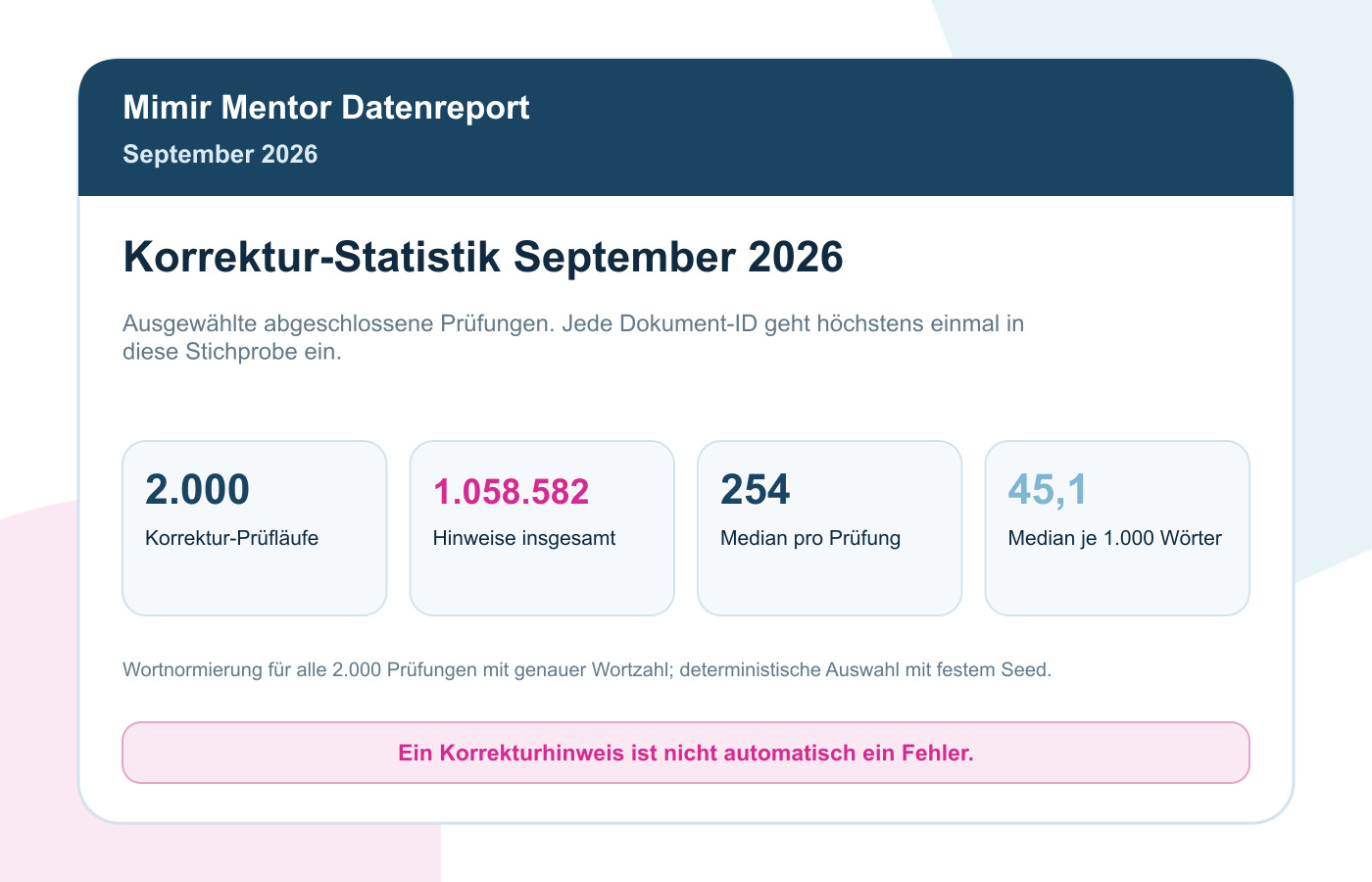Click the "Hinweise insgesamt" label

524,538
